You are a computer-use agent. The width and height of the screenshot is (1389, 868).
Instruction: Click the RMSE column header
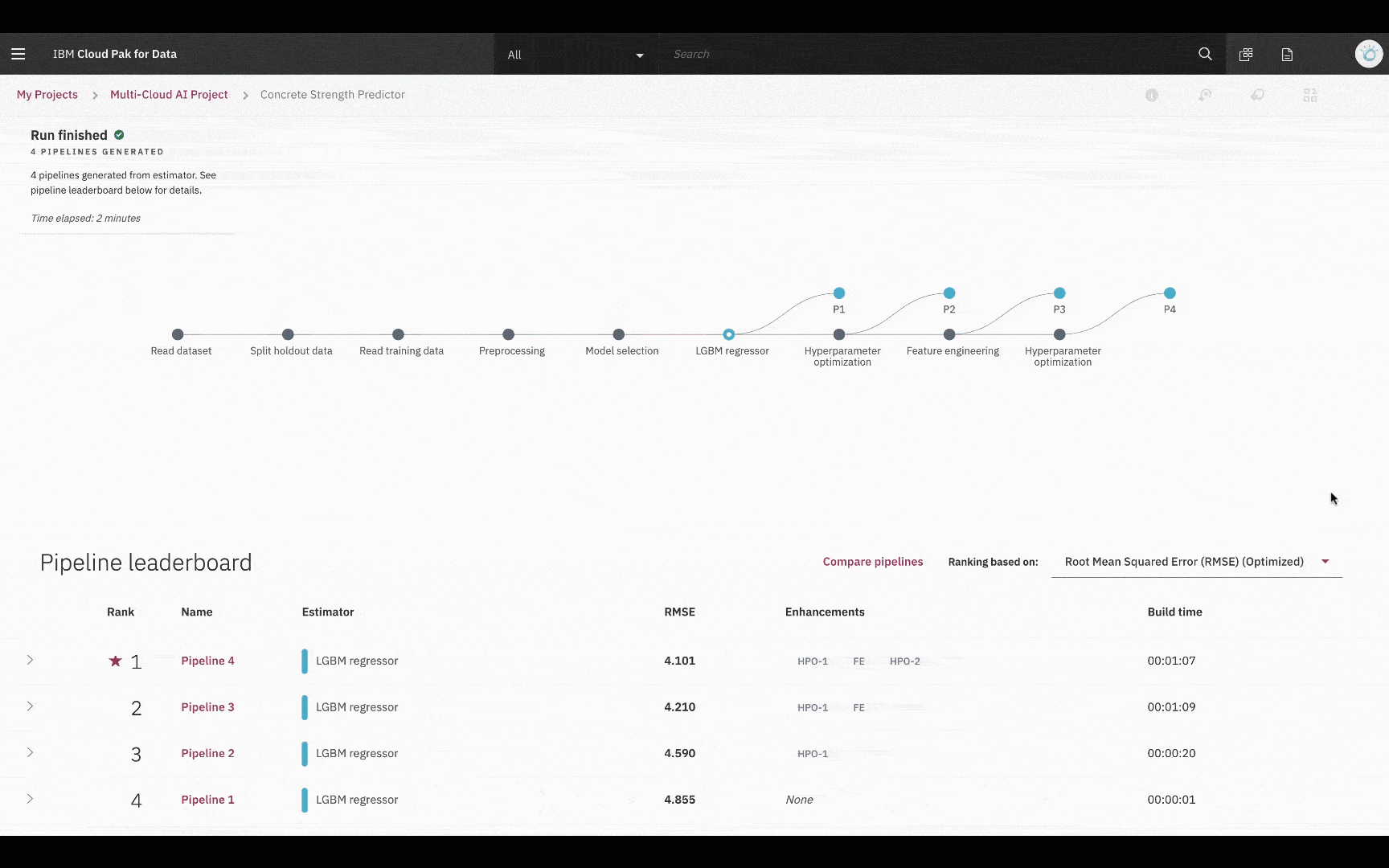point(679,612)
